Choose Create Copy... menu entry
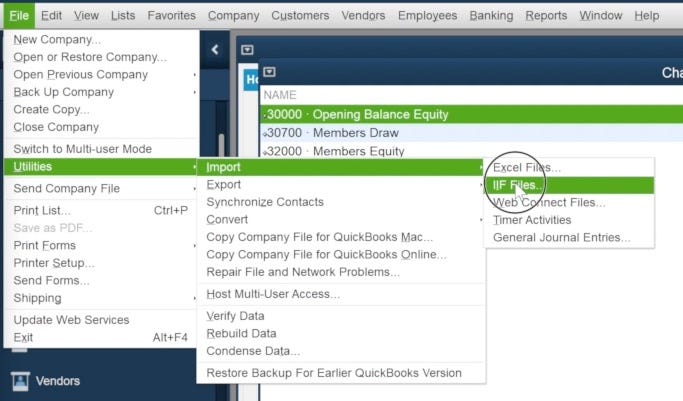The image size is (683, 401). 101,109
